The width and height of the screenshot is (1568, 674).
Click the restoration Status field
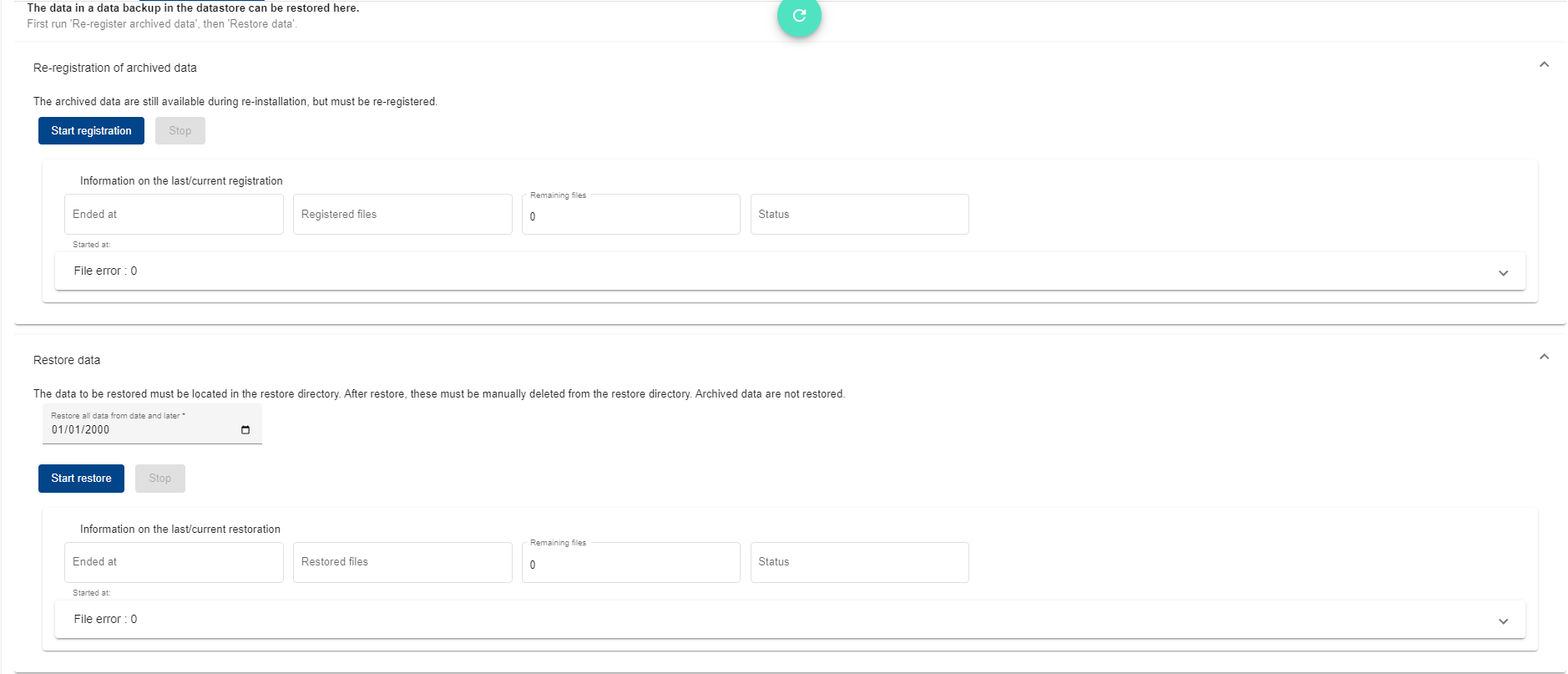pos(859,562)
